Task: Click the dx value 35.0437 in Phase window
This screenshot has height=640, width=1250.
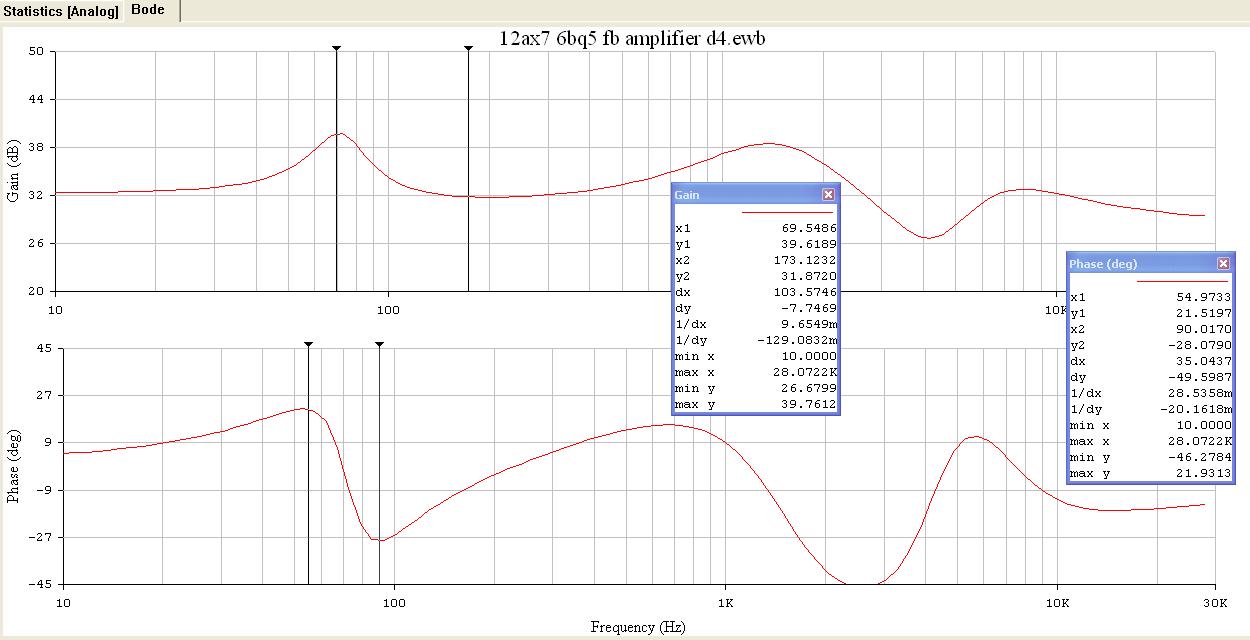Action: 1204,361
